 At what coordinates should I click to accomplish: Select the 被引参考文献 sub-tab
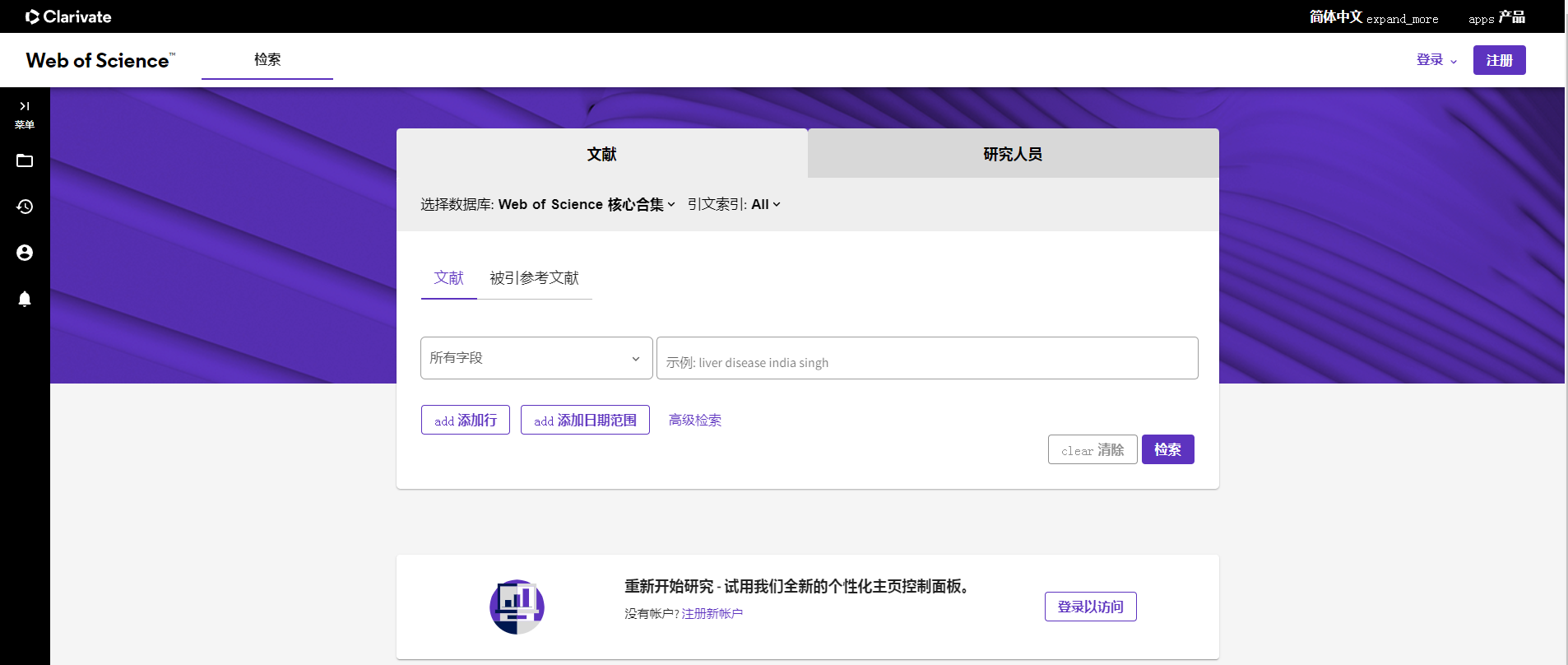pos(535,278)
